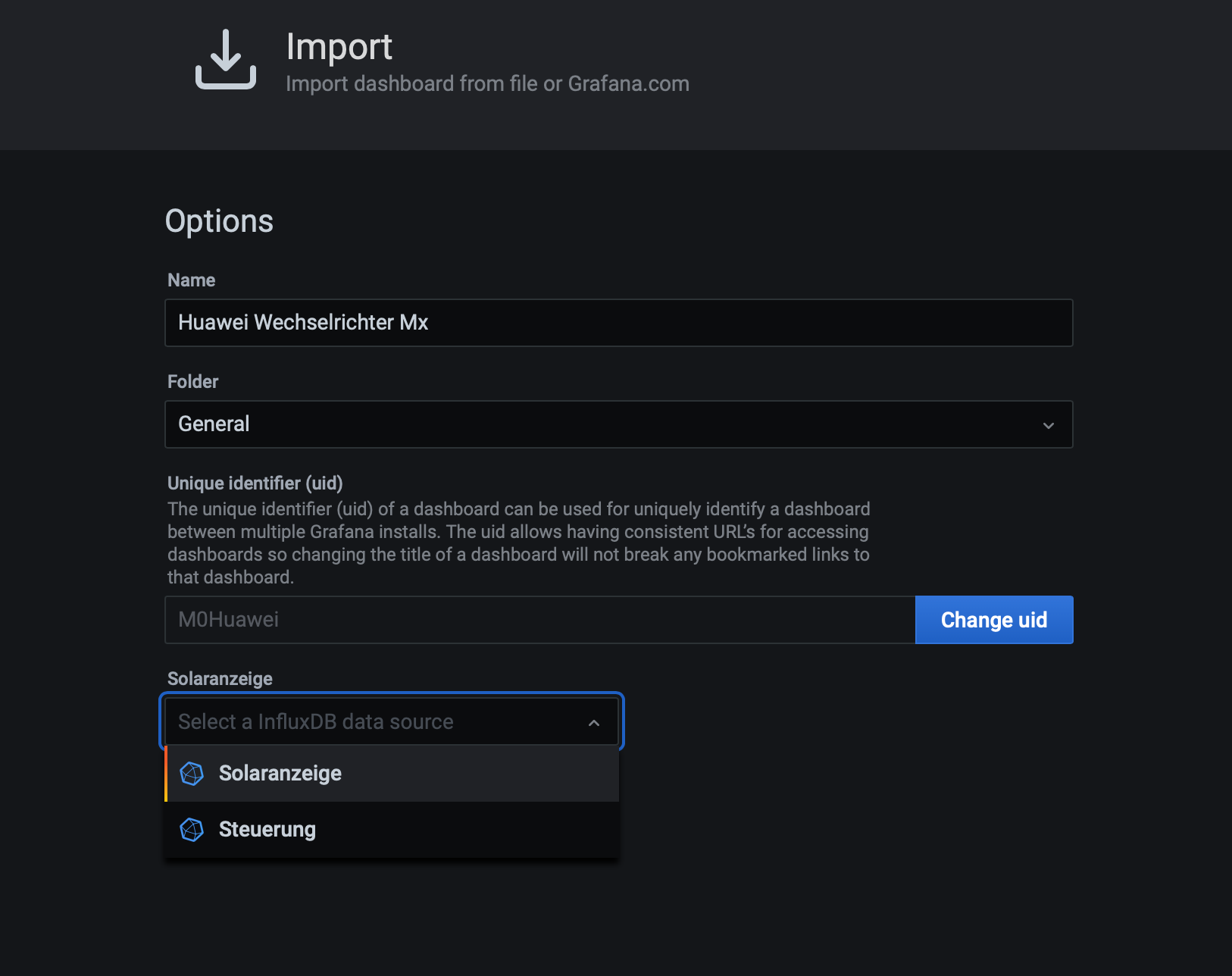Choose the Steuerung data source option
Screen dimensions: 1232x976
pyautogui.click(x=267, y=830)
